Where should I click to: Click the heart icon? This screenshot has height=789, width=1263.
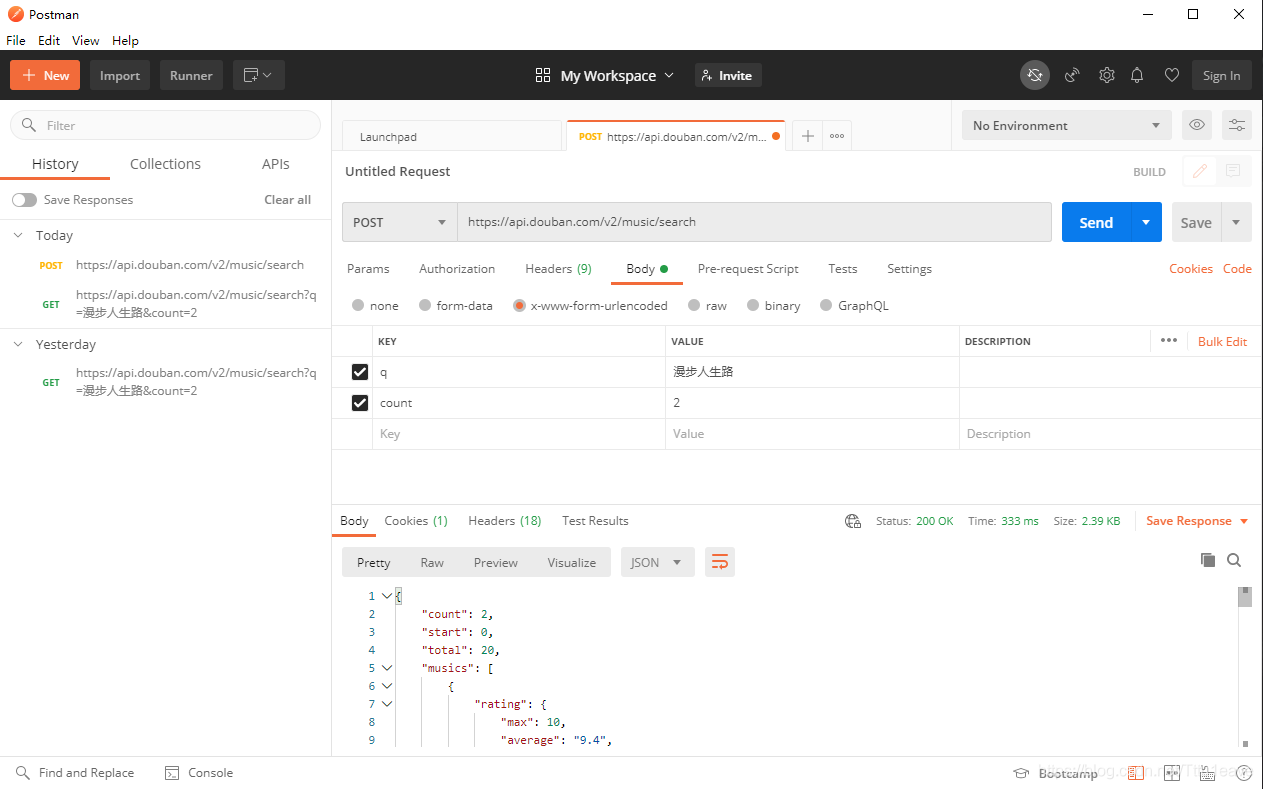click(x=1172, y=75)
